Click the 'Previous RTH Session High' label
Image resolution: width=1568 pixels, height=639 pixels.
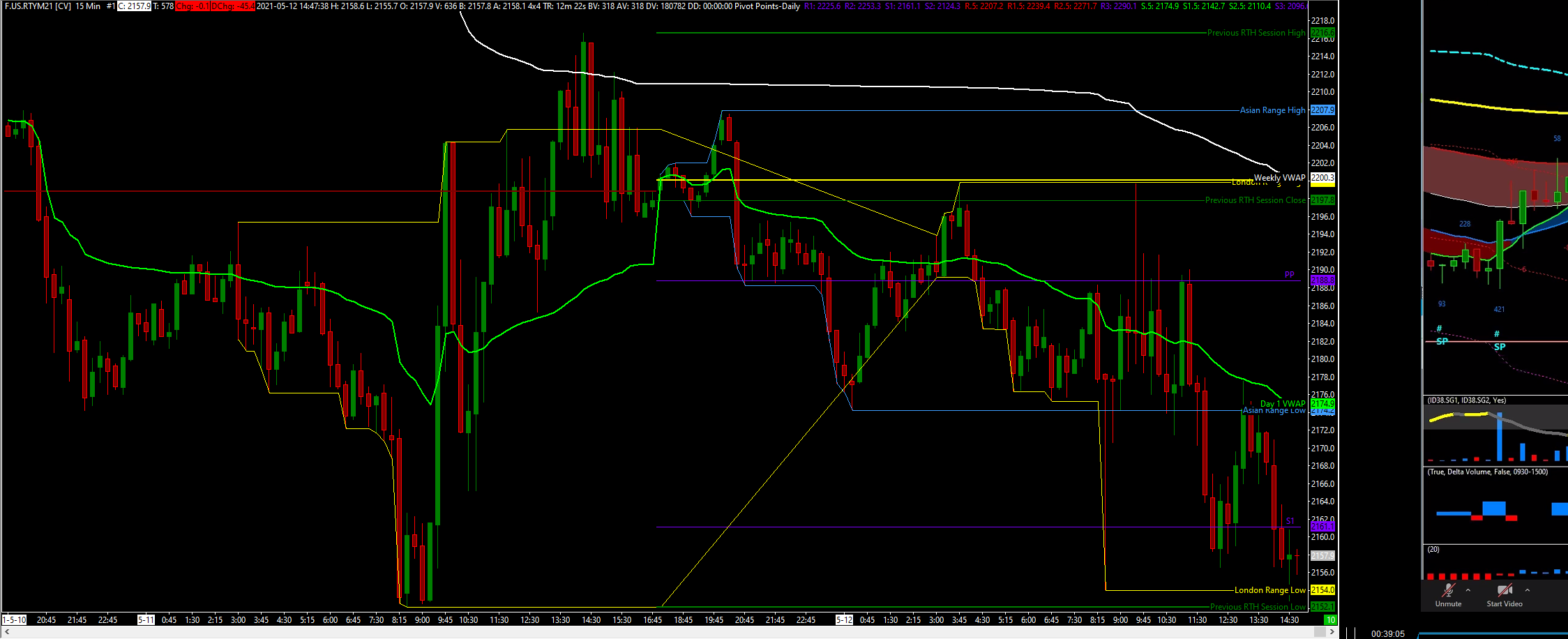pyautogui.click(x=1256, y=33)
